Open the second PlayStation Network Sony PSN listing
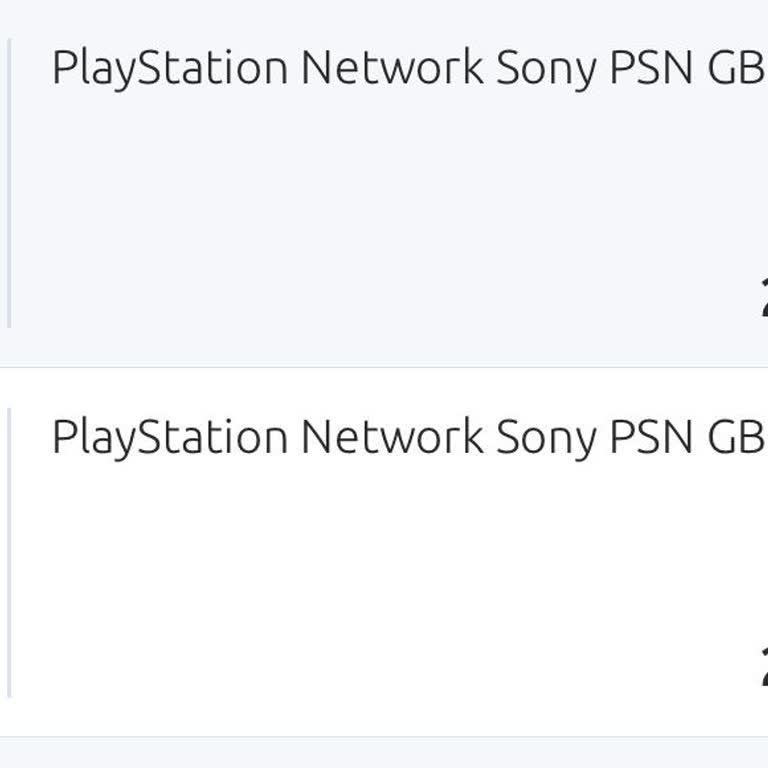 [x=400, y=437]
